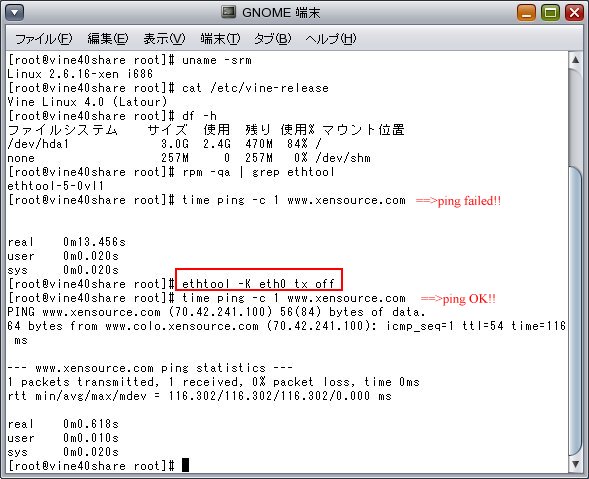Screen dimensions: 589x479
Task: Click the red 'ping OK!!' annotation
Action: point(458,299)
